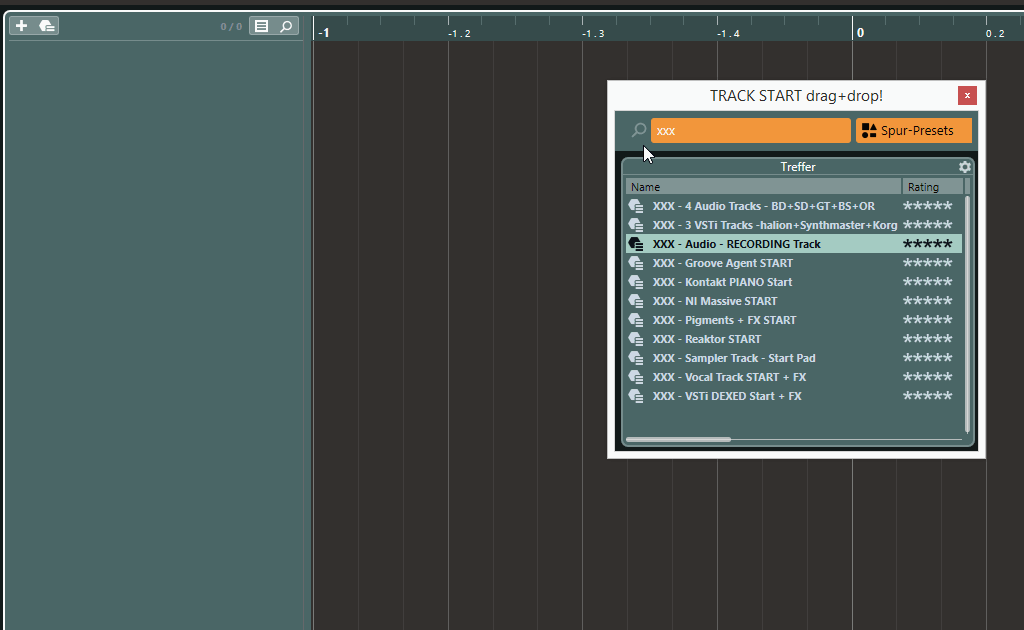Sort results by Rating column header
Image resolution: width=1024 pixels, height=630 pixels.
tap(931, 187)
